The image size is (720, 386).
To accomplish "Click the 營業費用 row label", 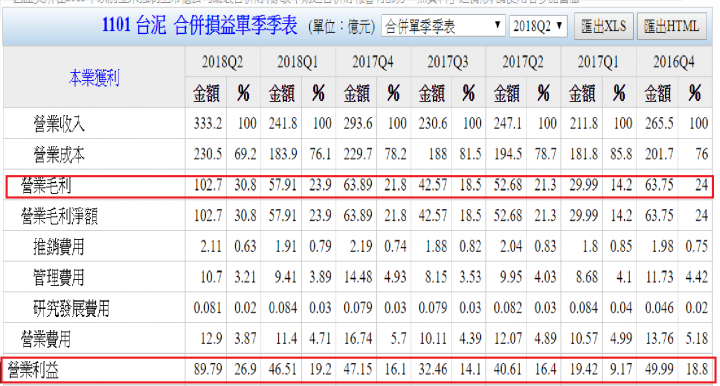I will [x=46, y=339].
